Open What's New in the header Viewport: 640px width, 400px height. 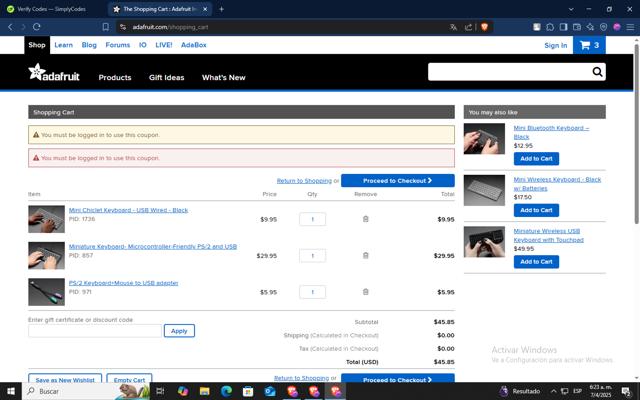224,78
